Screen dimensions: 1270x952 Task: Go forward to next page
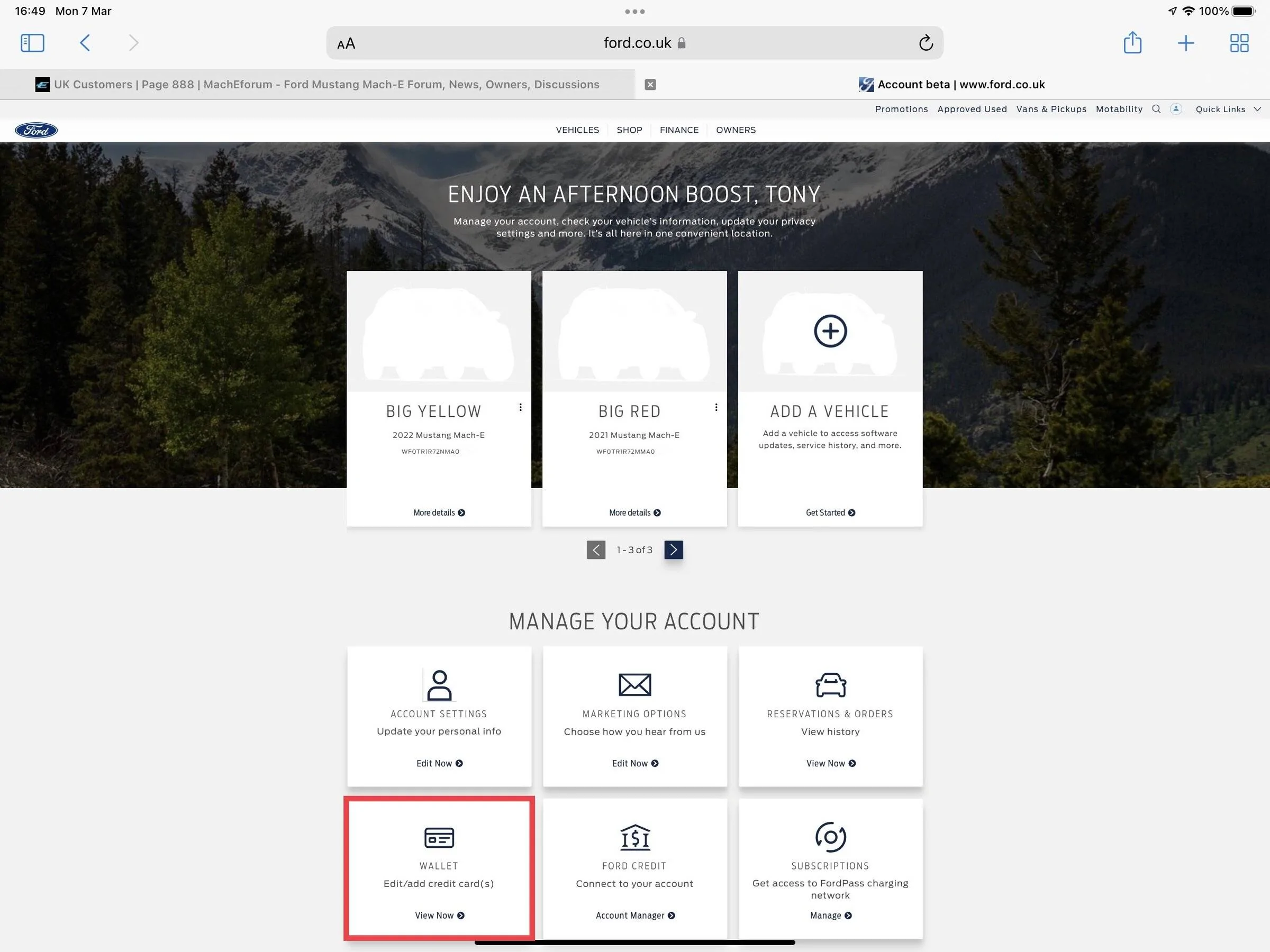pos(133,43)
